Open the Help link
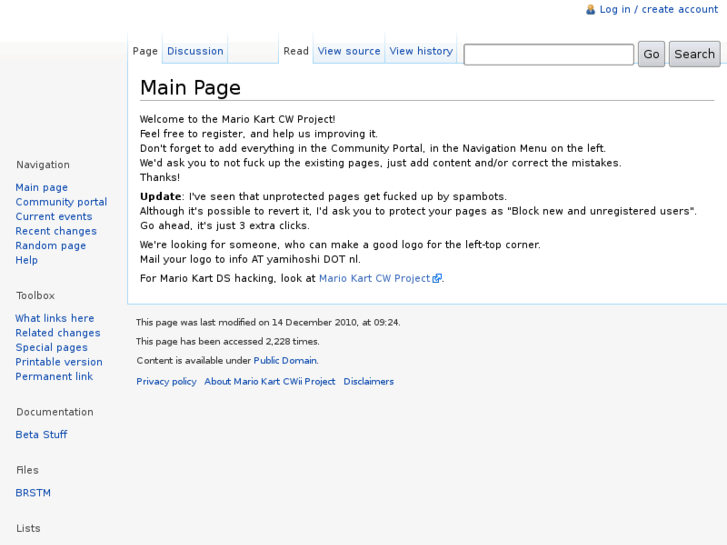727x545 pixels. pos(26,260)
